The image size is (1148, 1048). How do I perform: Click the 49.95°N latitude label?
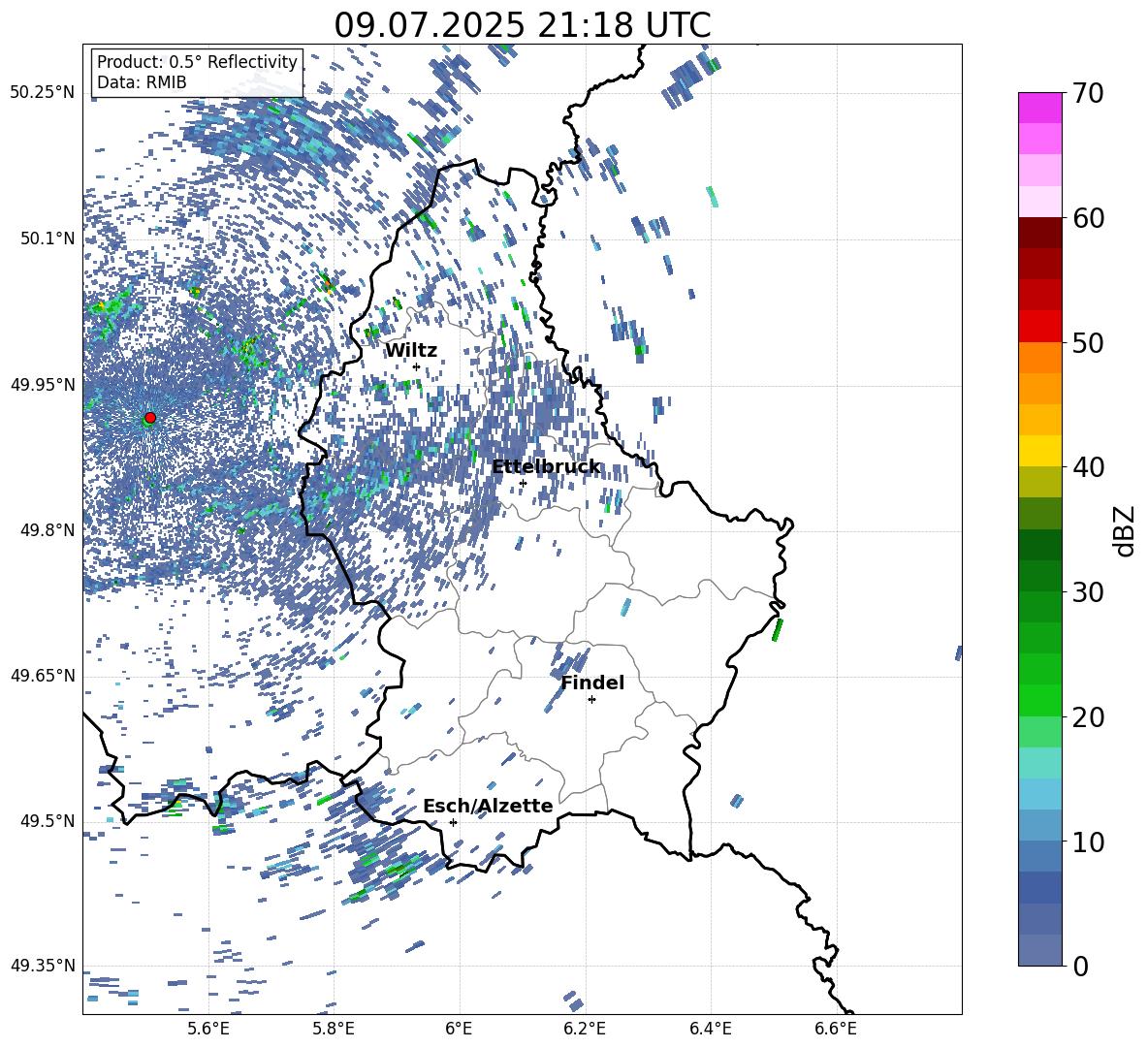click(44, 384)
